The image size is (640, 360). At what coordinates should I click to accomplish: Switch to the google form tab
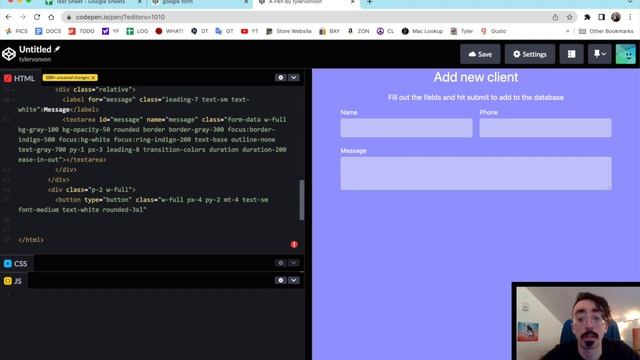pyautogui.click(x=199, y=2)
